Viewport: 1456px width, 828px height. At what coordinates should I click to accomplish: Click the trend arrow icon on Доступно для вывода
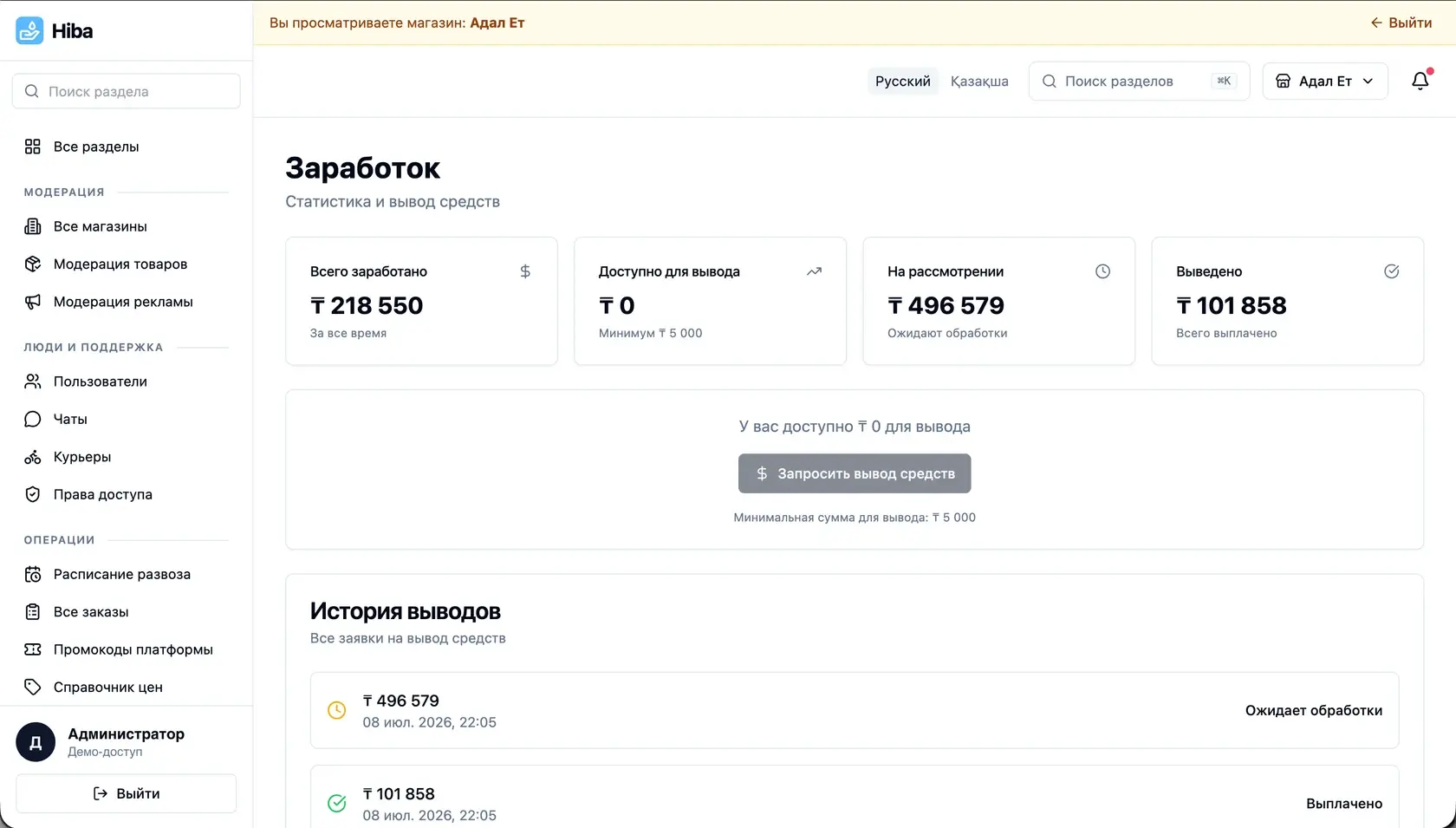[814, 271]
